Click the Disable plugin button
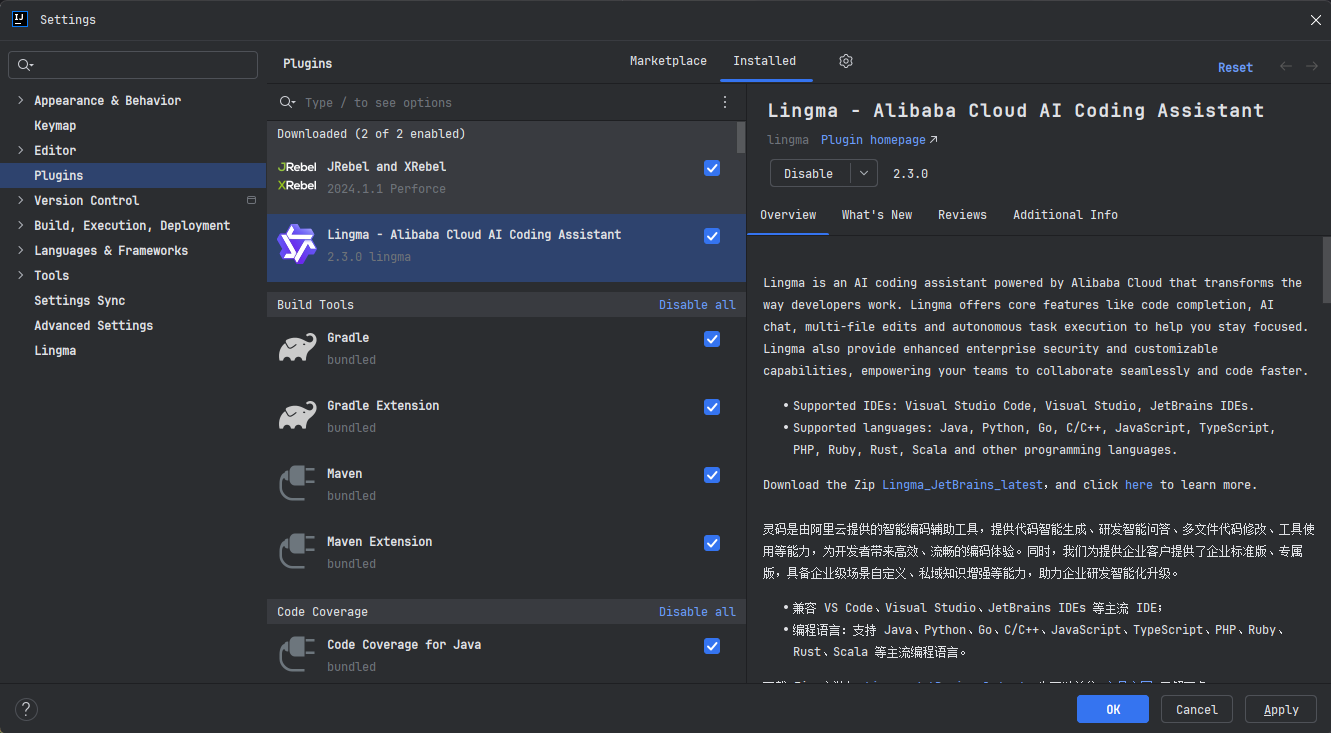Viewport: 1331px width, 733px height. tap(809, 173)
